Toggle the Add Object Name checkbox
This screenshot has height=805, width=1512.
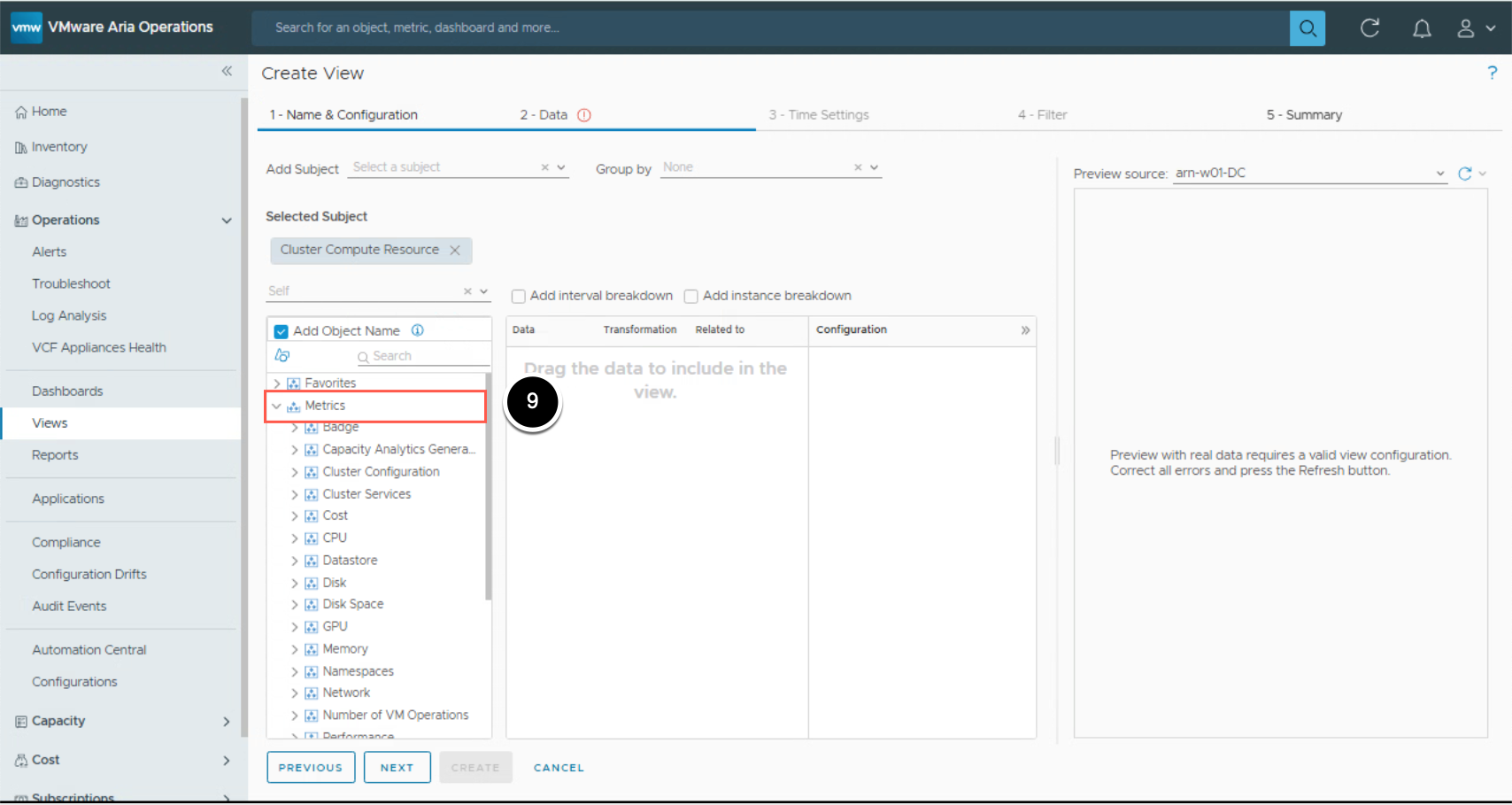[282, 331]
